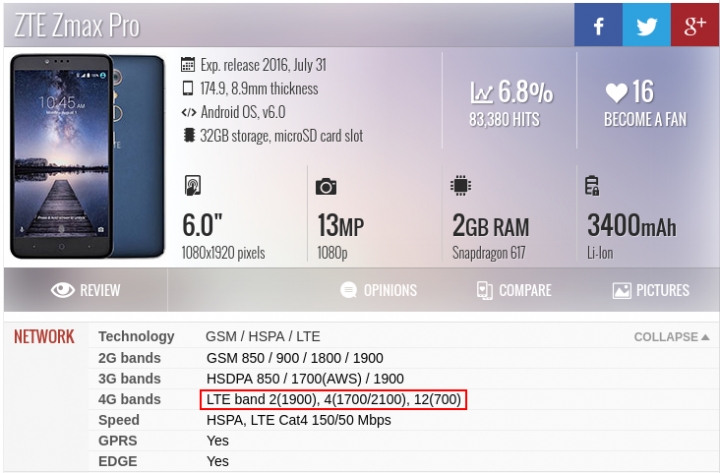Share on Facebook icon

pos(598,25)
